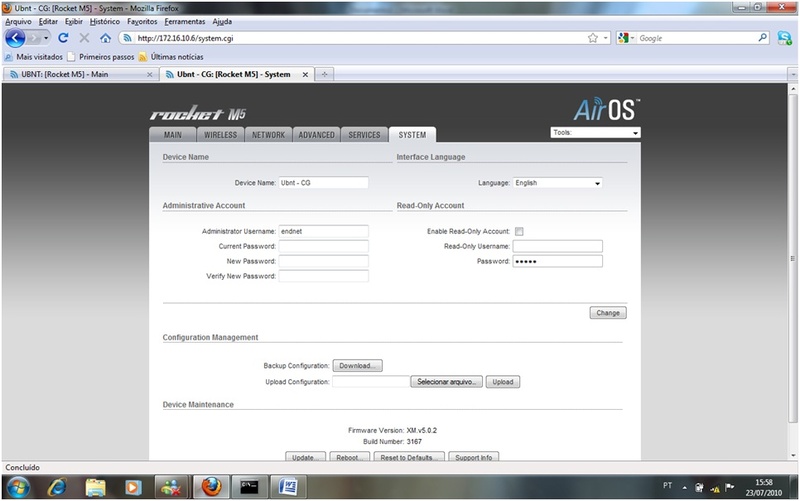Click the Device Name input field
Image resolution: width=800 pixels, height=501 pixels.
coord(323,183)
